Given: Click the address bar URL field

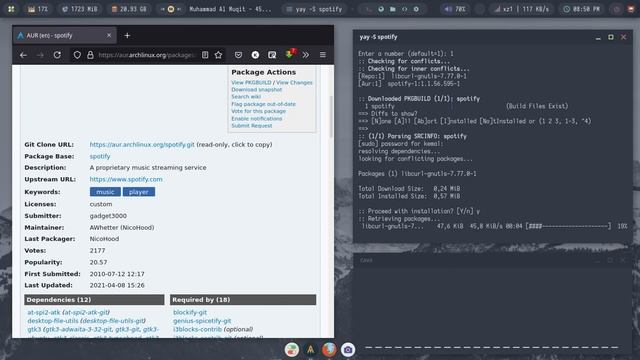Looking at the screenshot, I should click(x=147, y=55).
